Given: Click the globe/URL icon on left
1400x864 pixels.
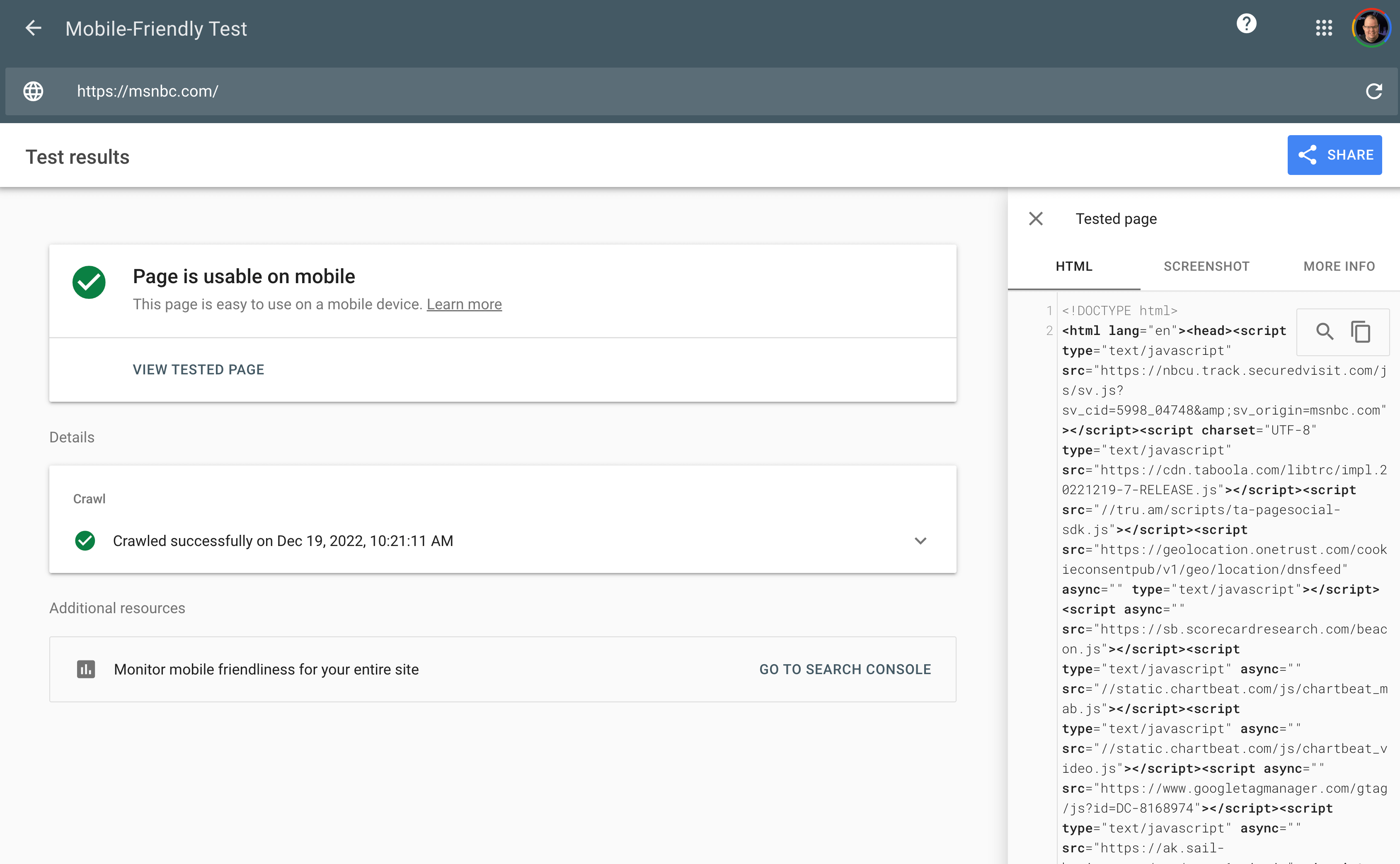Looking at the screenshot, I should coord(34,90).
